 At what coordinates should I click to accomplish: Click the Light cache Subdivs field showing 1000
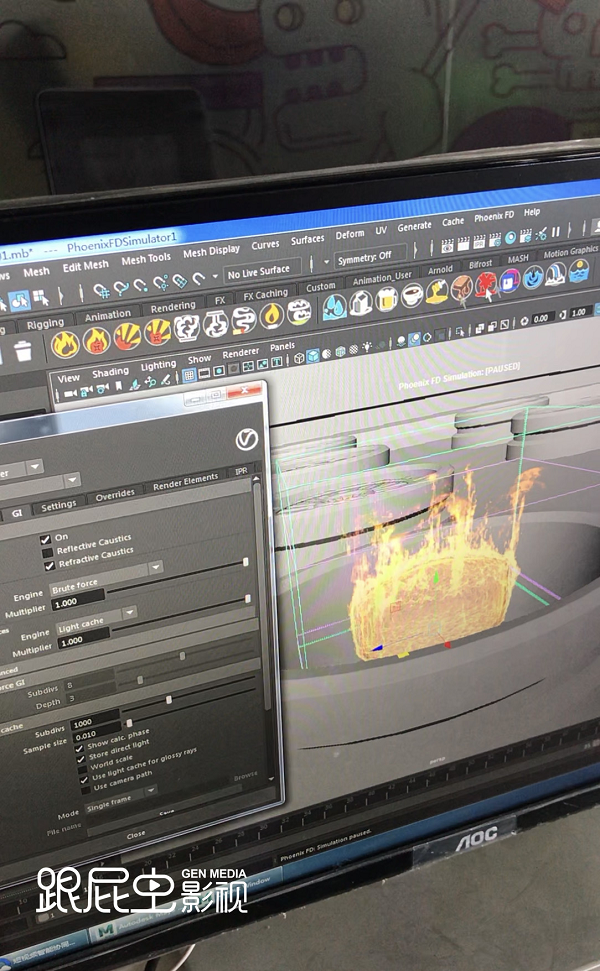(x=95, y=722)
